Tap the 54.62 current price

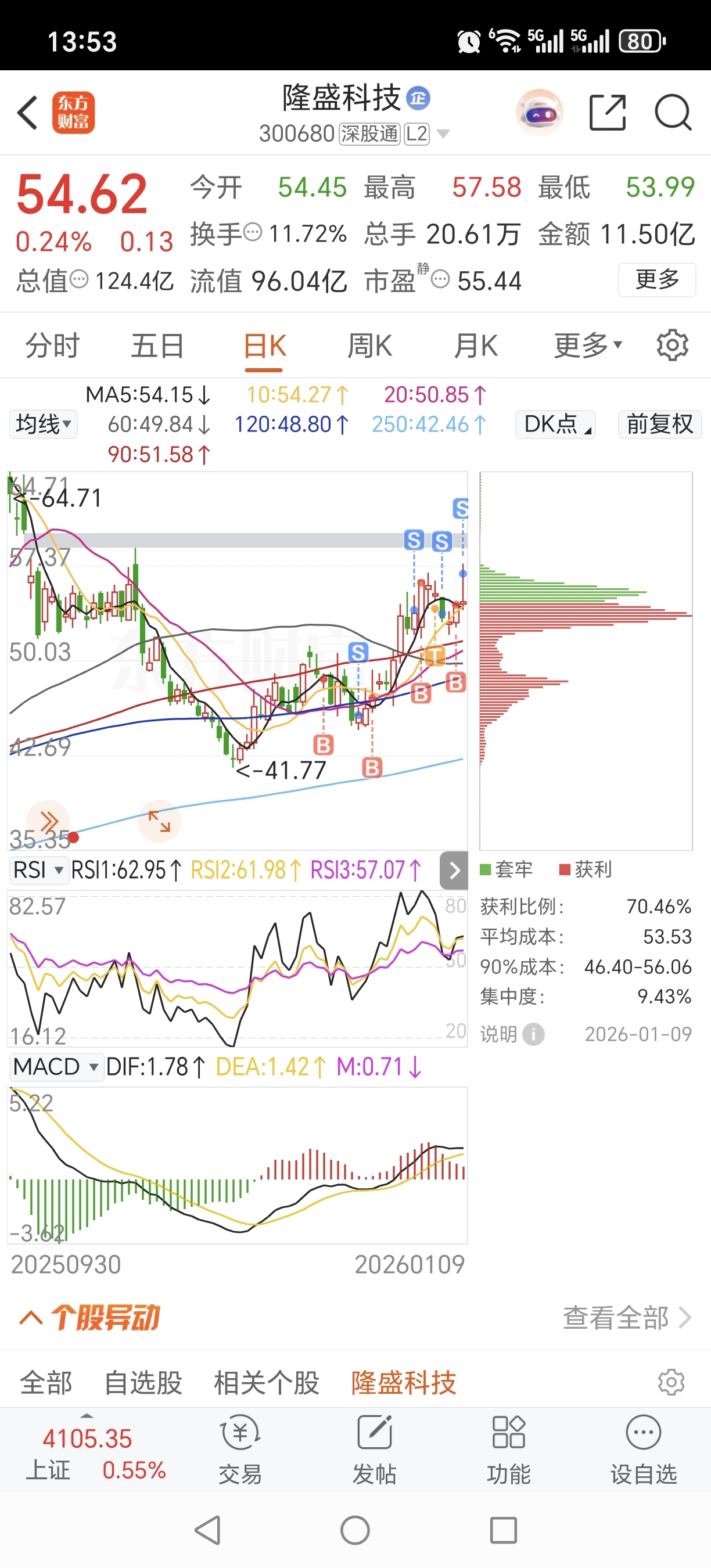tap(82, 194)
